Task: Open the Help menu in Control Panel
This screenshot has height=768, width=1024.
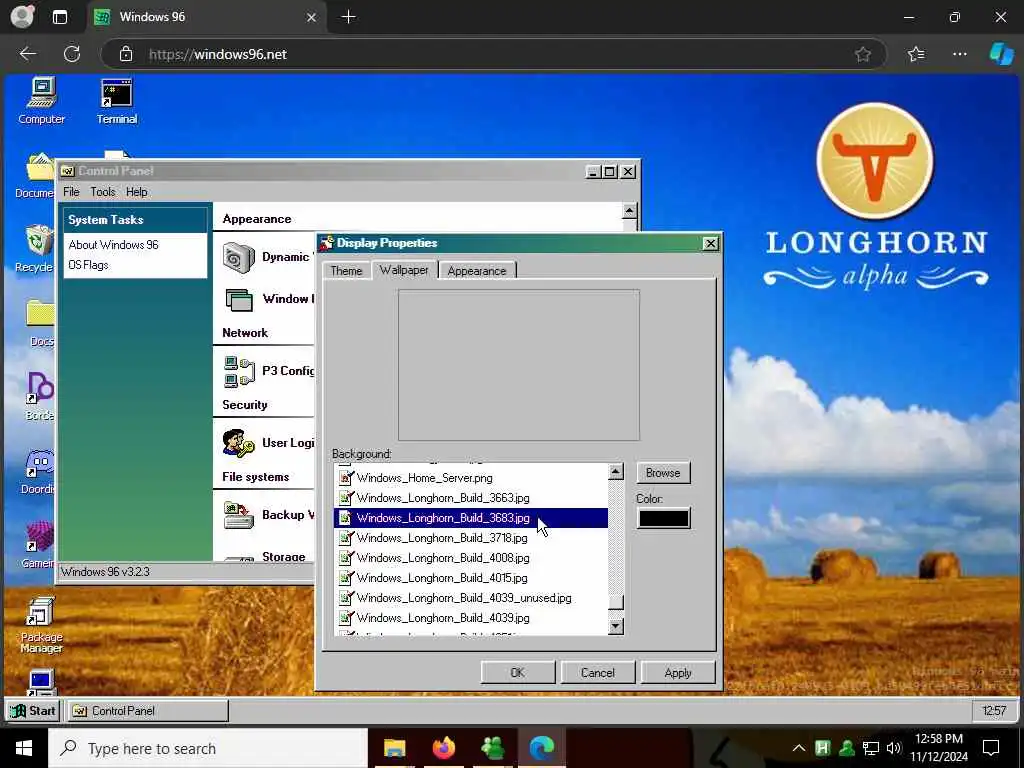Action: coord(136,192)
